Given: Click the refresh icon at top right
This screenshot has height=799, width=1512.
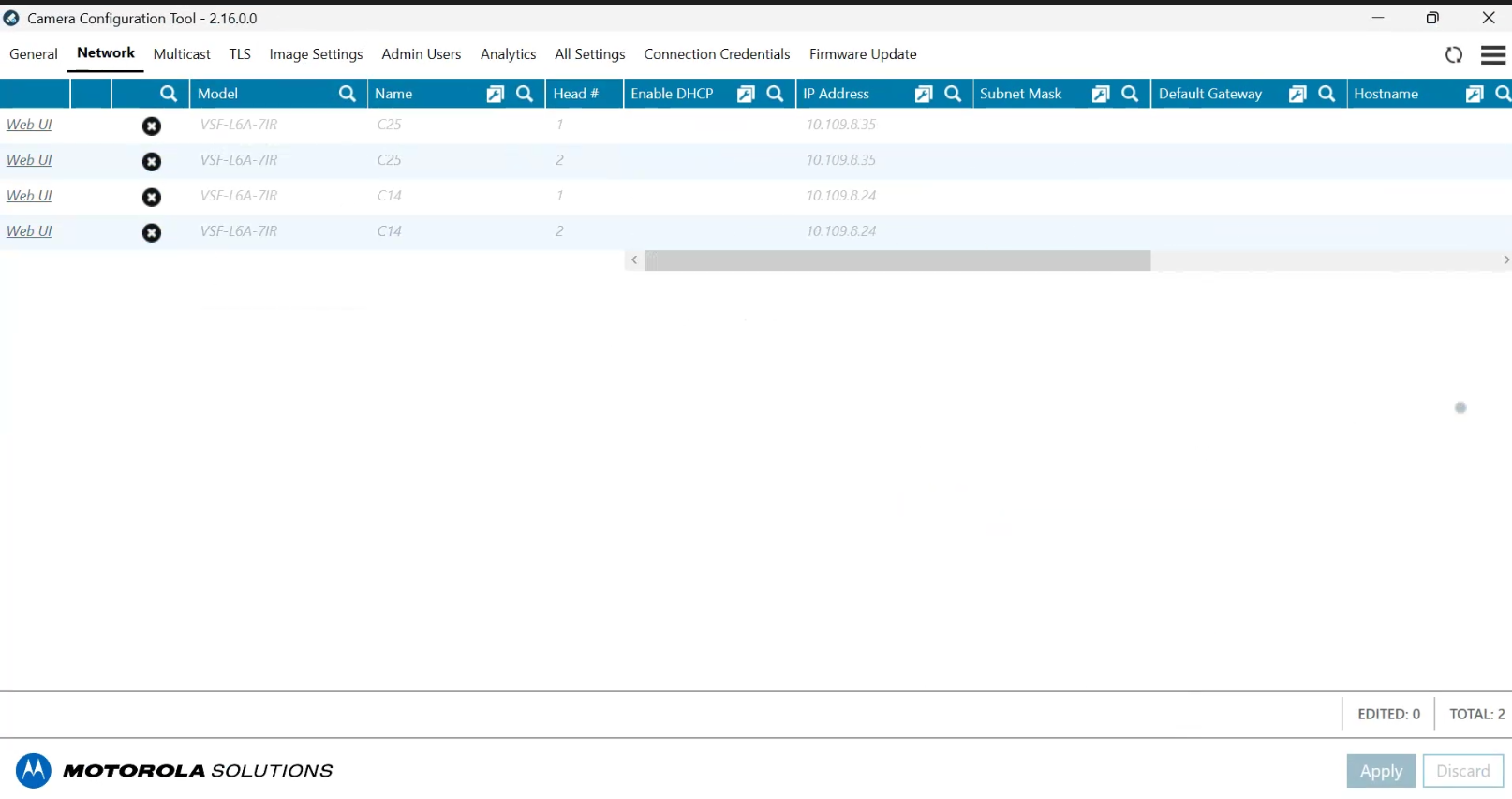Looking at the screenshot, I should point(1453,55).
